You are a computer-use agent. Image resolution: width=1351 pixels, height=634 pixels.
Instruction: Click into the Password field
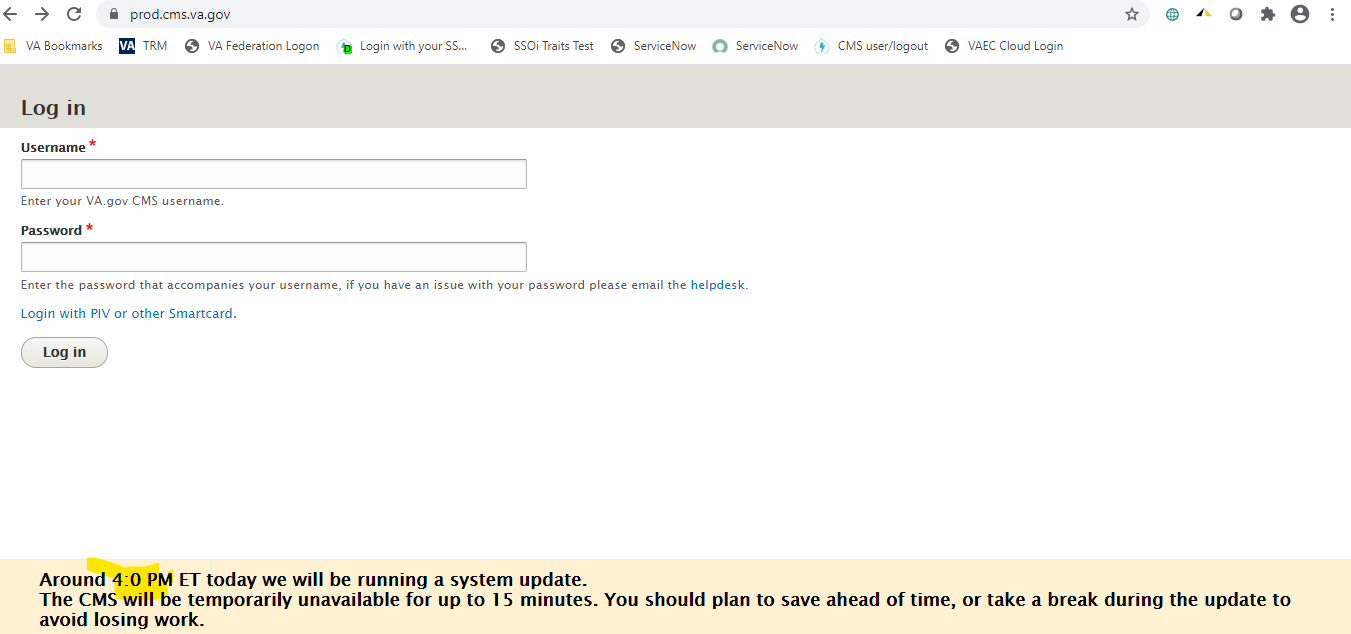click(x=274, y=257)
